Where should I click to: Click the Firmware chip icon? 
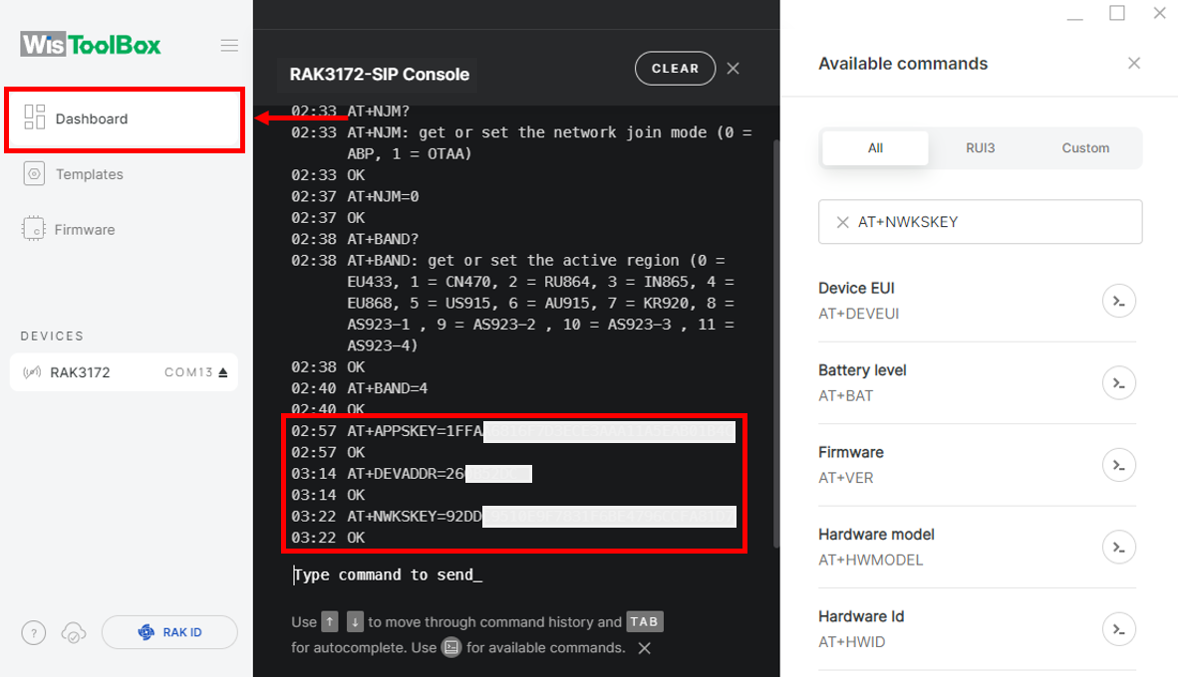coord(33,229)
